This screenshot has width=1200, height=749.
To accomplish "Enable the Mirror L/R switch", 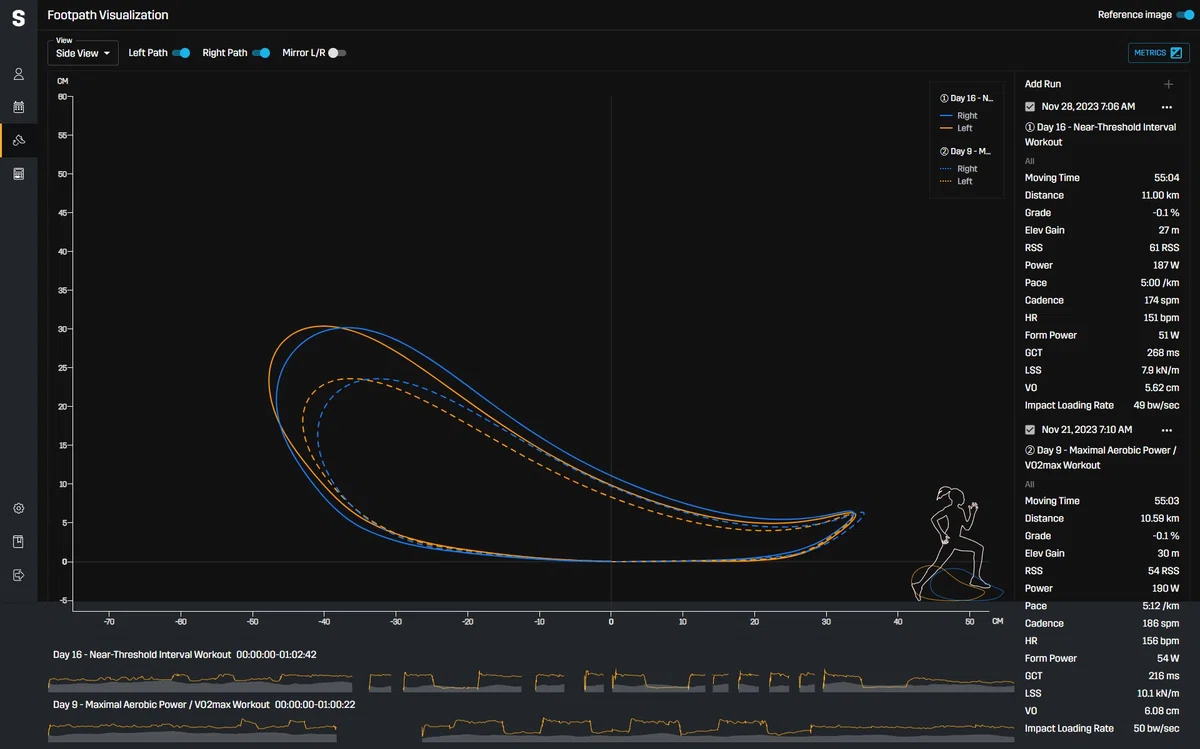I will pyautogui.click(x=337, y=53).
